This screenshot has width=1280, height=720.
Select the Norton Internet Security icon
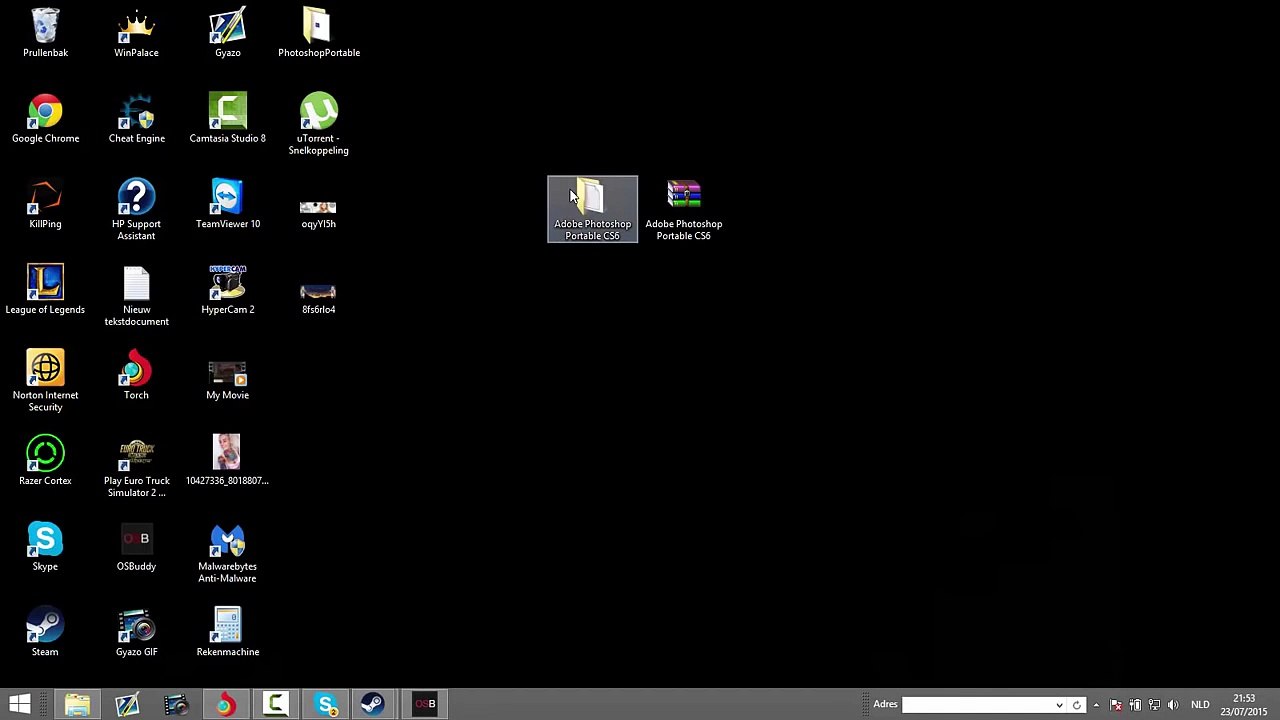pos(45,381)
